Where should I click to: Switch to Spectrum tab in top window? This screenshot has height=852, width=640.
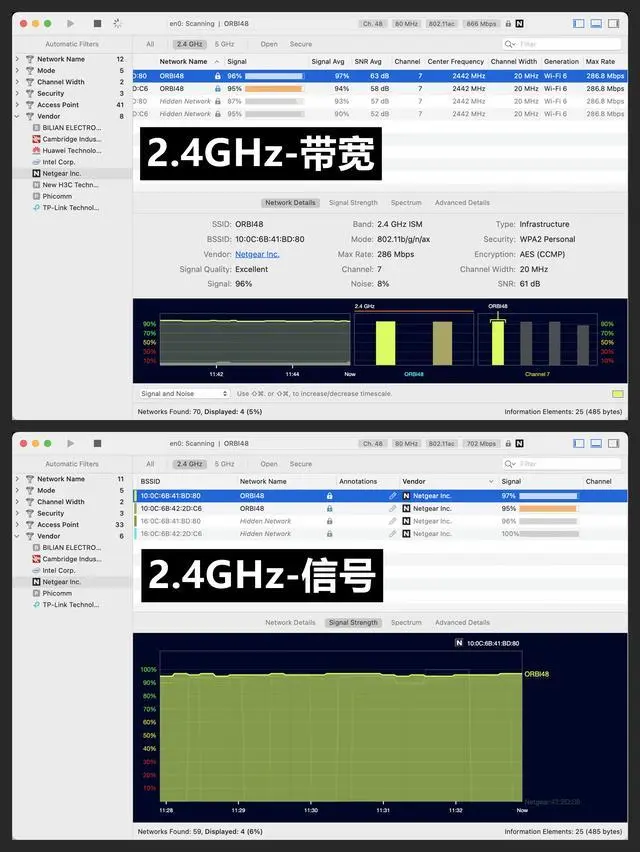tap(406, 203)
